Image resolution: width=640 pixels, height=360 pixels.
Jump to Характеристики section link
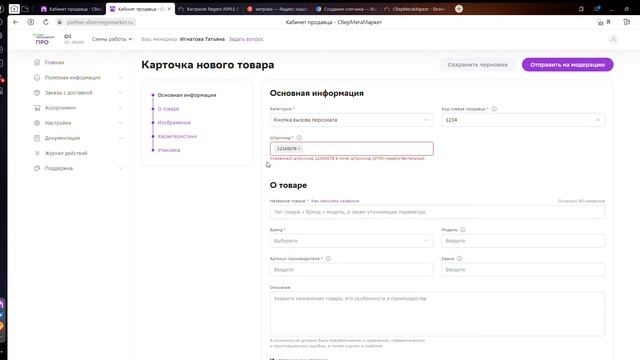[x=177, y=136]
